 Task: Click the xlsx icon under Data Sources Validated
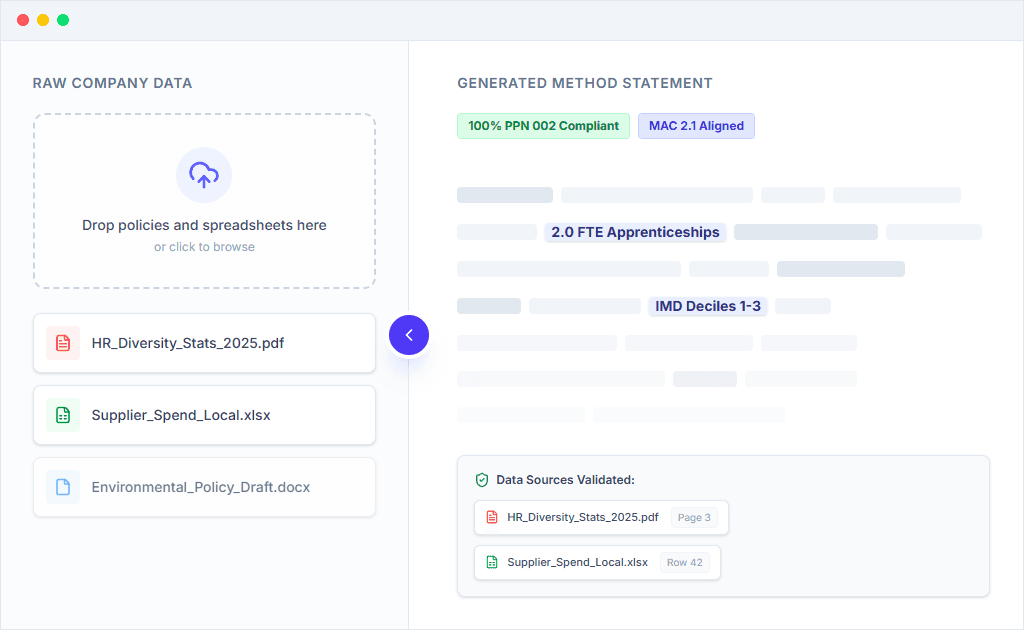[491, 562]
